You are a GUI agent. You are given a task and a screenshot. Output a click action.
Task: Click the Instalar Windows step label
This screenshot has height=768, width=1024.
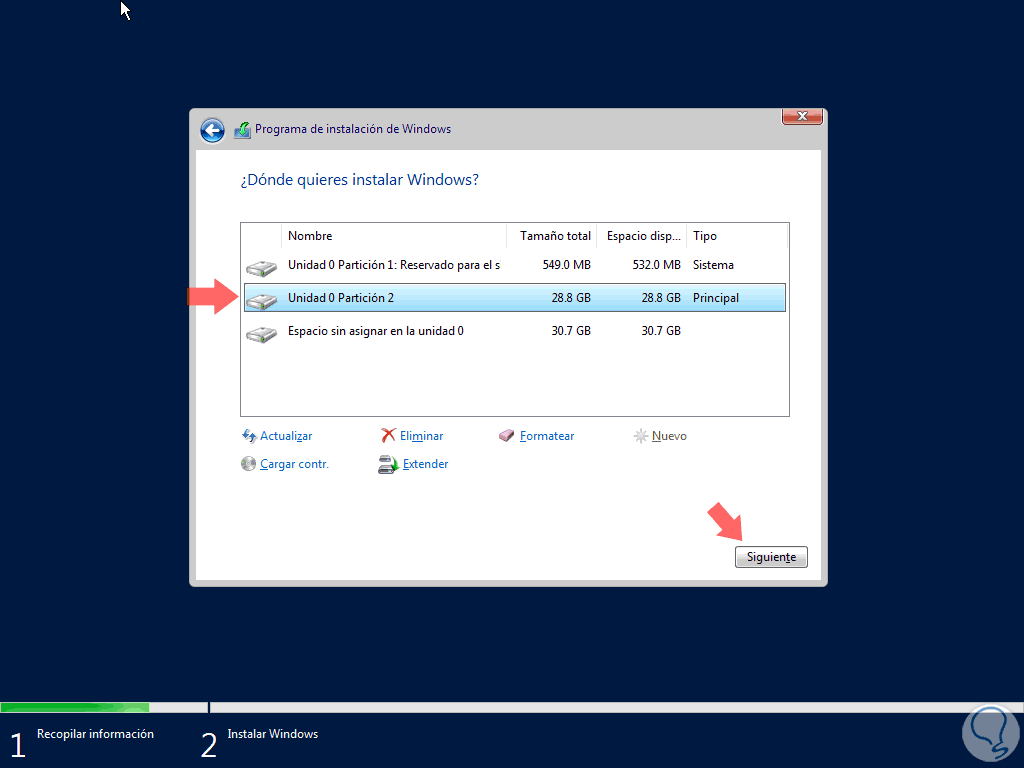point(272,734)
